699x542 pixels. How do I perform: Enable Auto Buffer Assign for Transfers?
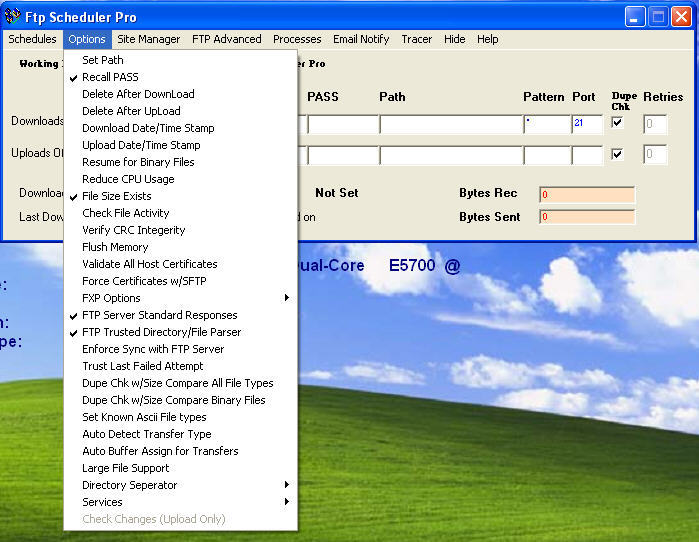tap(181, 451)
